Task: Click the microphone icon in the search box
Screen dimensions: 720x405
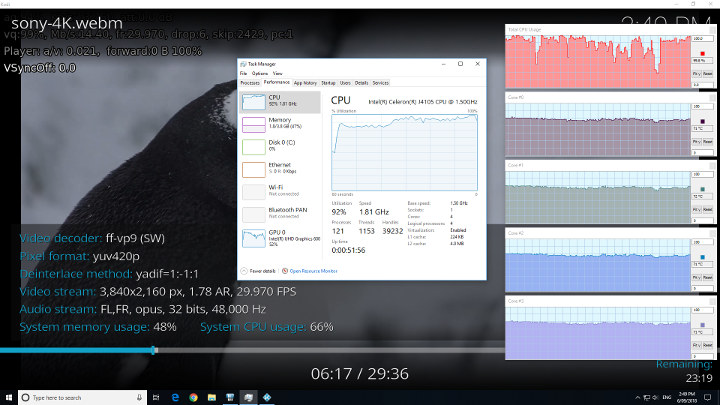Action: coord(139,398)
